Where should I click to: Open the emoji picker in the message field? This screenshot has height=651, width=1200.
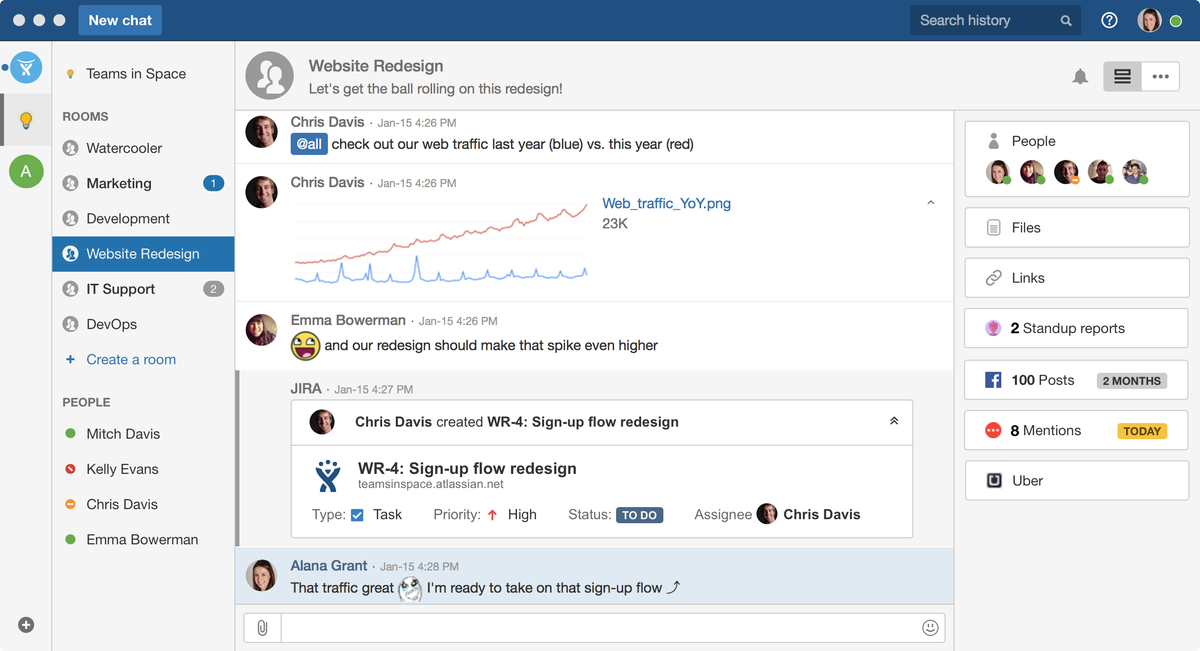point(929,627)
